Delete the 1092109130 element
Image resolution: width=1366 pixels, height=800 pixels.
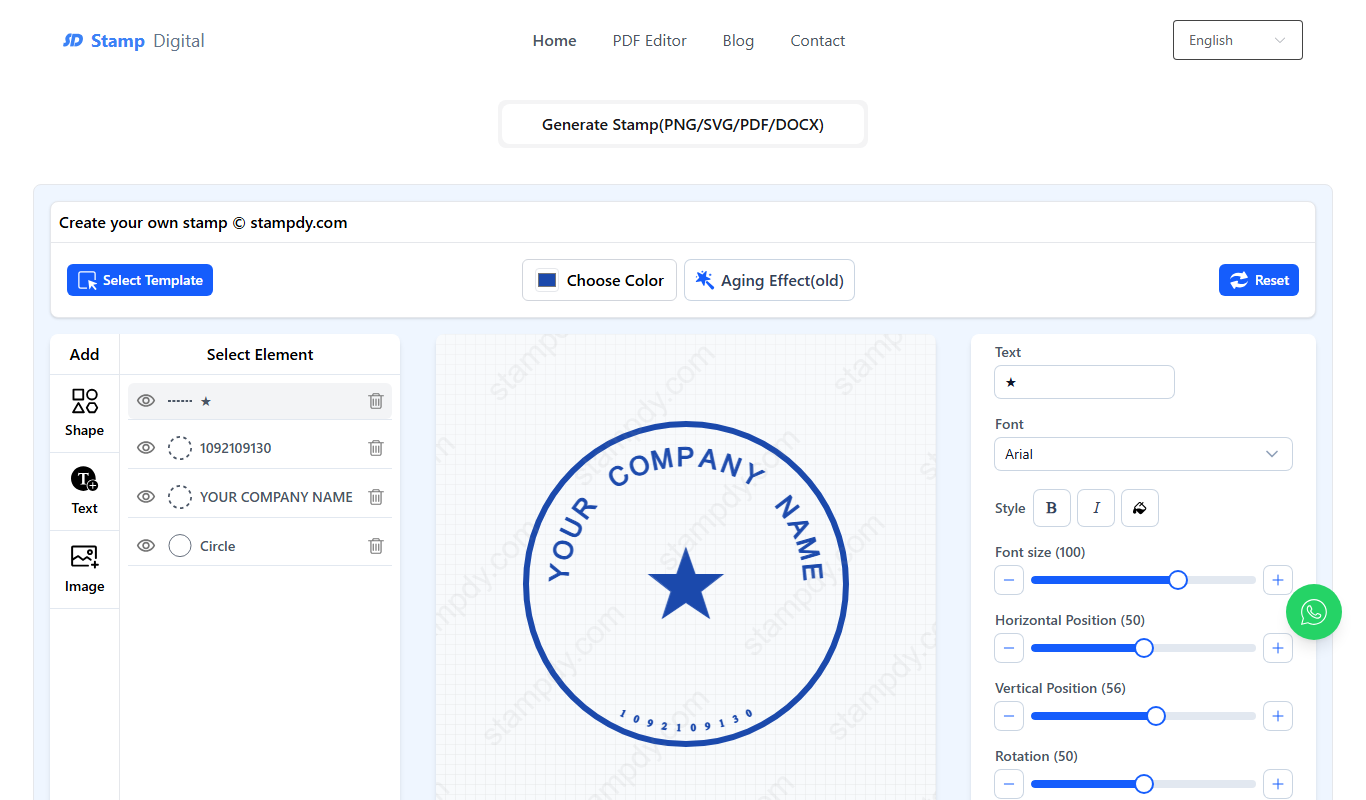[x=376, y=448]
